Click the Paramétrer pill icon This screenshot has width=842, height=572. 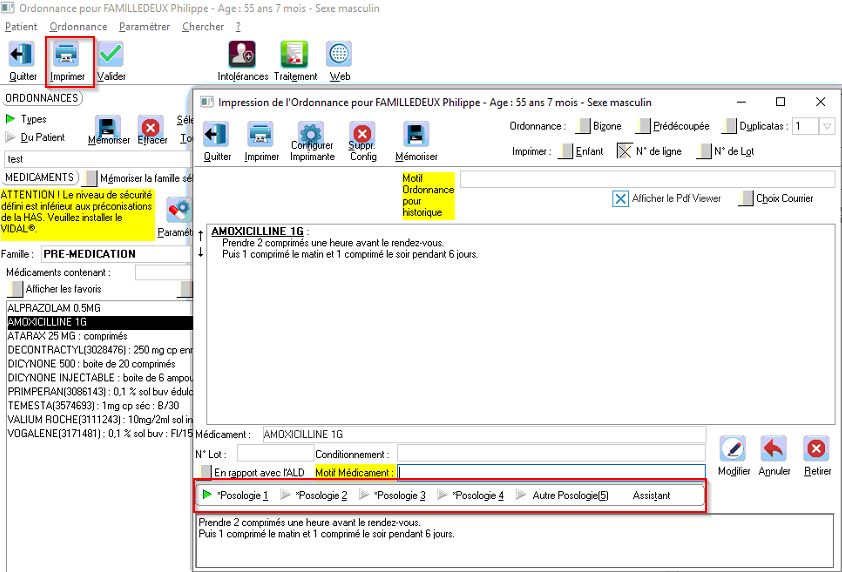click(x=179, y=210)
